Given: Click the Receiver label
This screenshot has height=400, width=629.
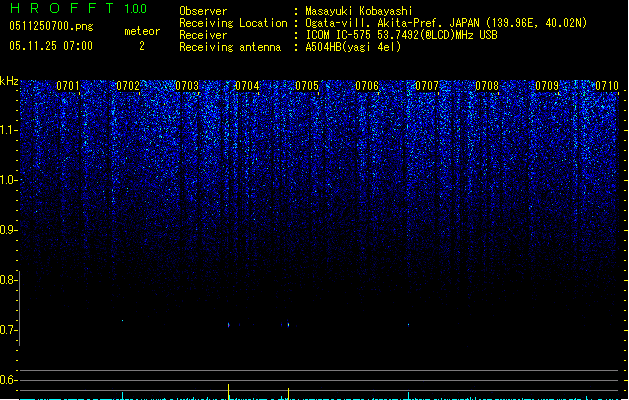Looking at the screenshot, I should pyautogui.click(x=203, y=35).
